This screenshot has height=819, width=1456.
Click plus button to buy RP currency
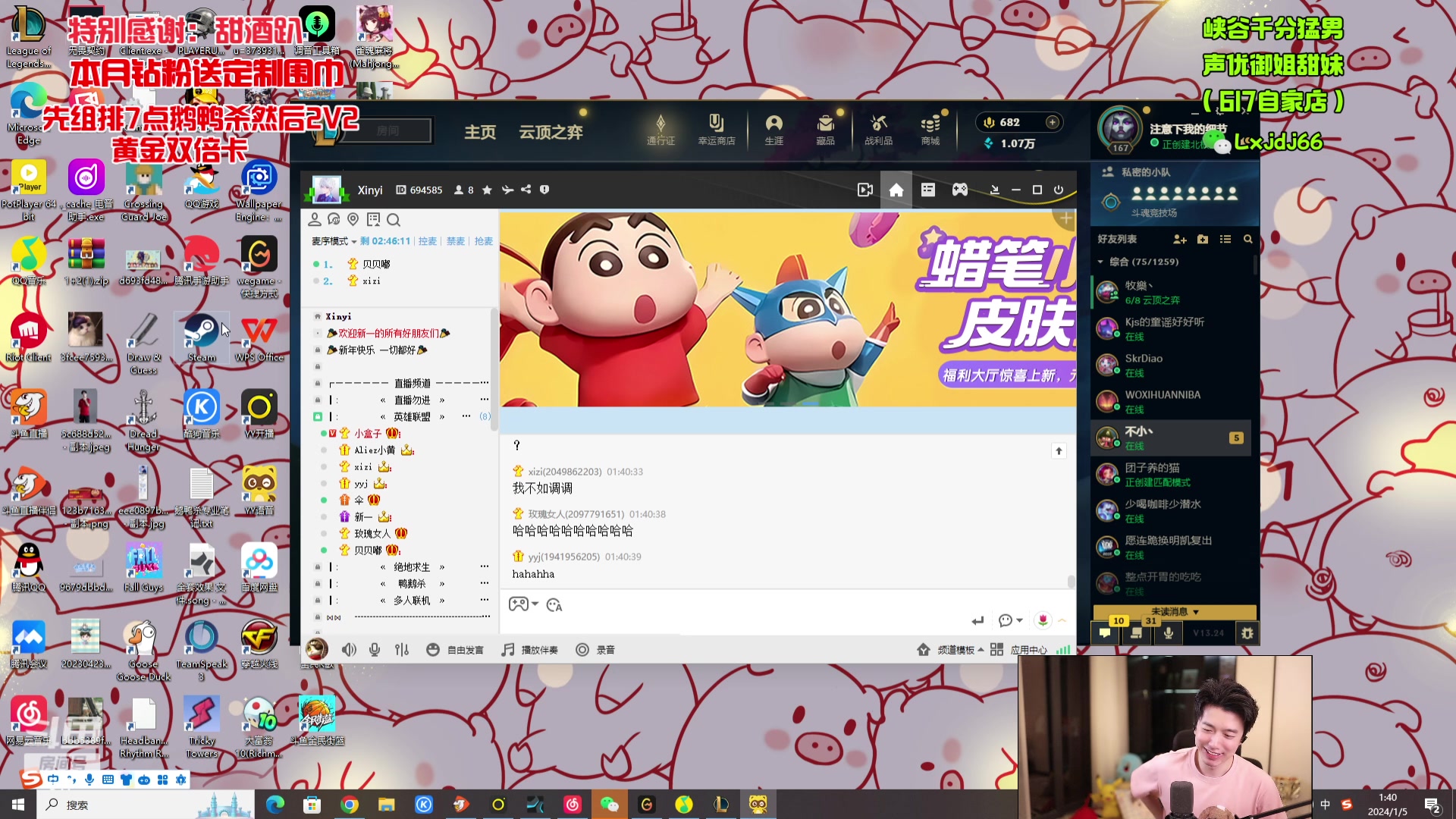point(1053,122)
